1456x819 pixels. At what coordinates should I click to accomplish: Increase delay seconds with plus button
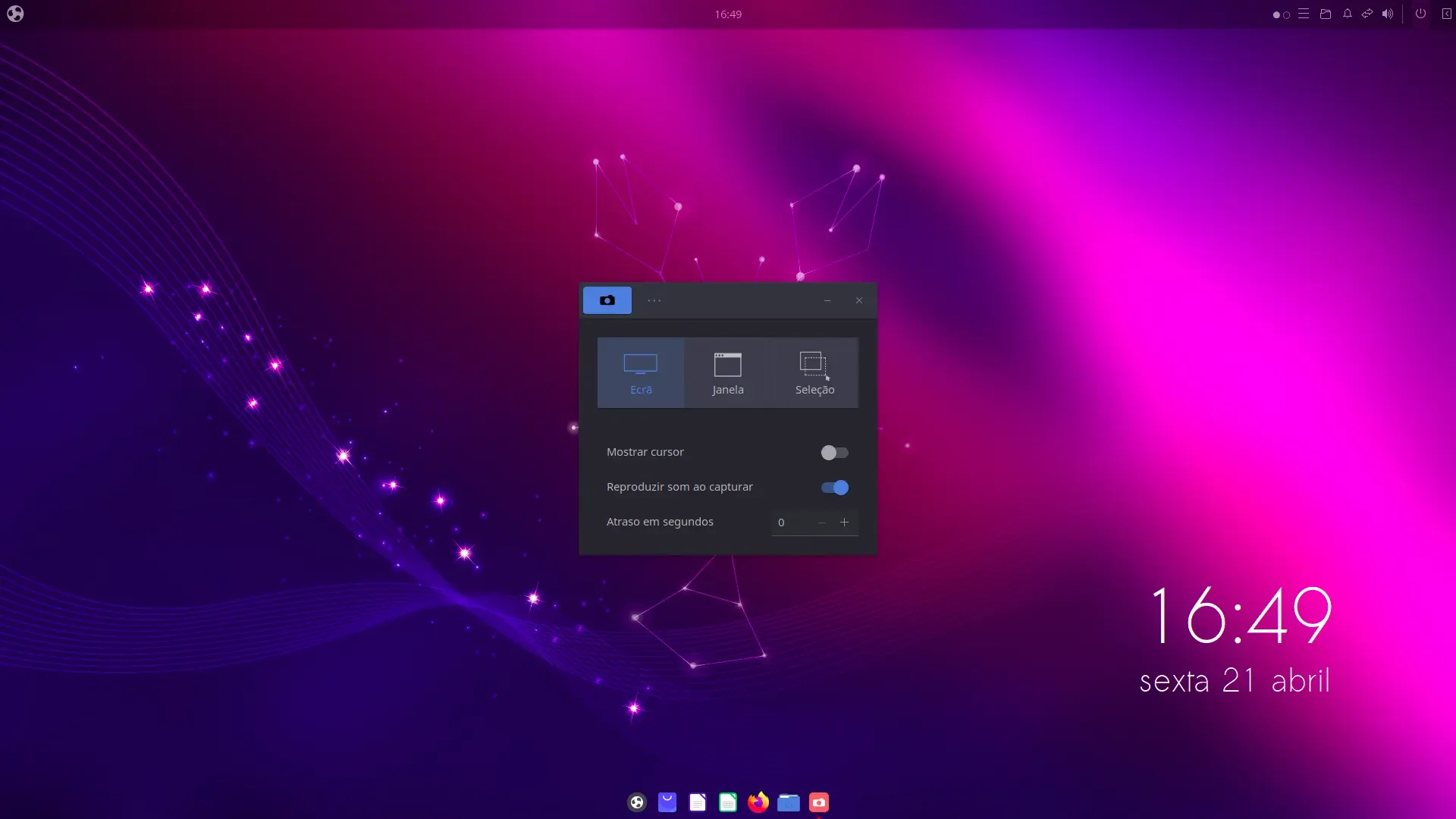click(x=844, y=522)
